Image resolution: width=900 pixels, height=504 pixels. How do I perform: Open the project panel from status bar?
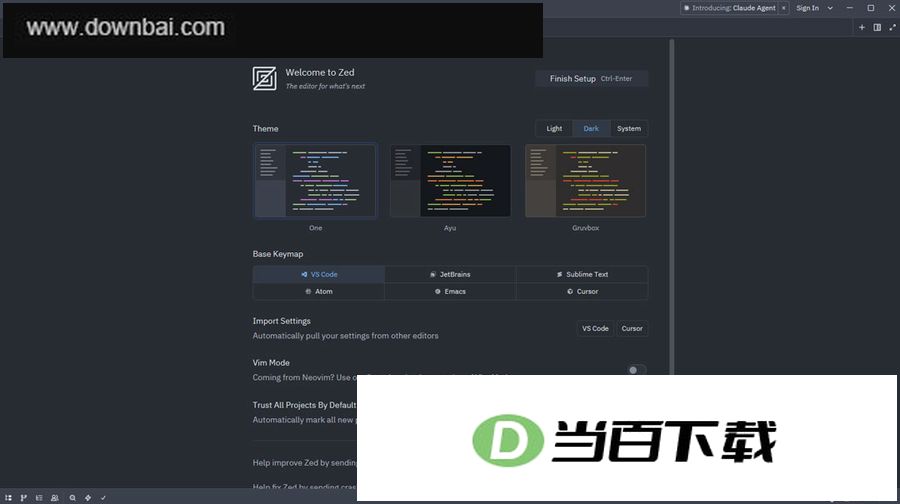8,498
